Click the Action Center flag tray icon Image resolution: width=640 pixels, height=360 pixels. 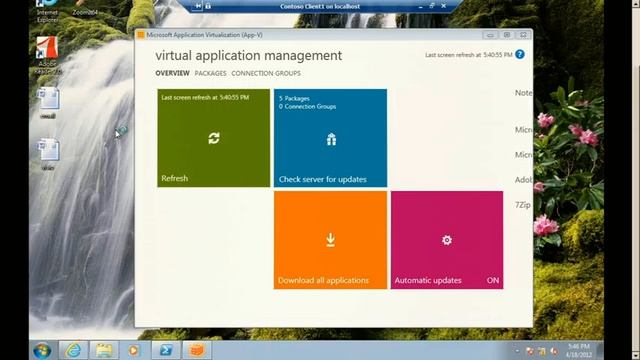tap(530, 351)
